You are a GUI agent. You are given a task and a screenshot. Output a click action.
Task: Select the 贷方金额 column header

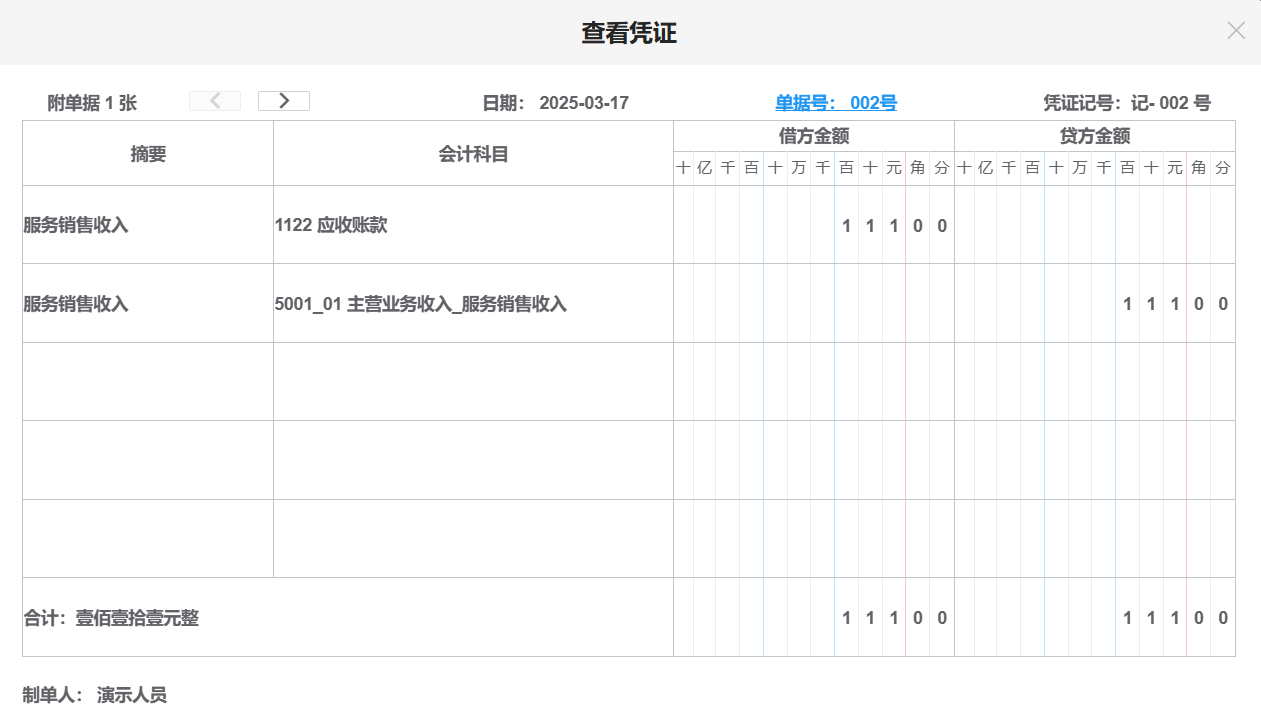coord(1094,136)
